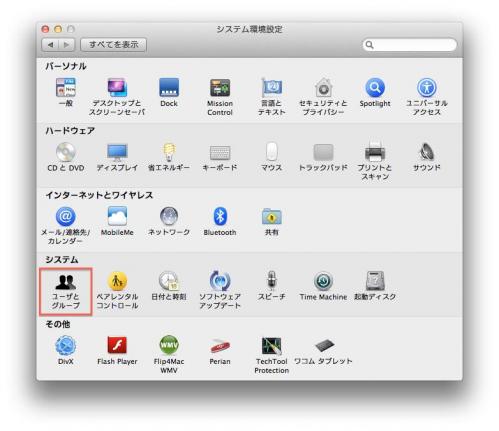499x431 pixels.
Task: Open the ディスプレイ preference pane
Action: pos(117,157)
